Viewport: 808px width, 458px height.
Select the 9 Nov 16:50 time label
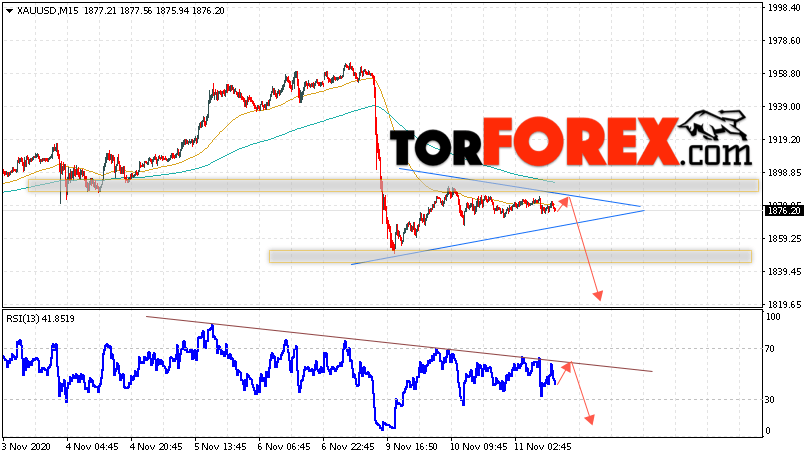point(412,446)
